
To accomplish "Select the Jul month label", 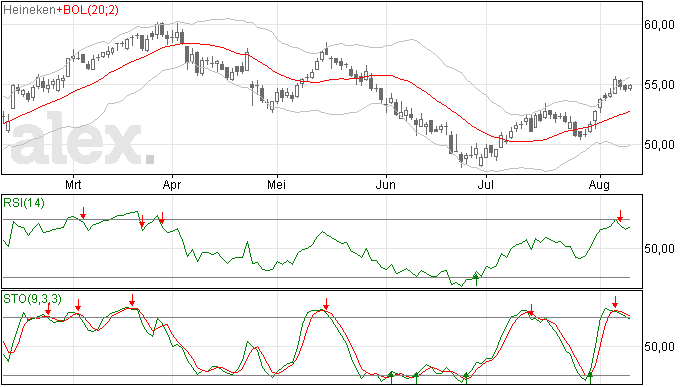I will [x=485, y=184].
